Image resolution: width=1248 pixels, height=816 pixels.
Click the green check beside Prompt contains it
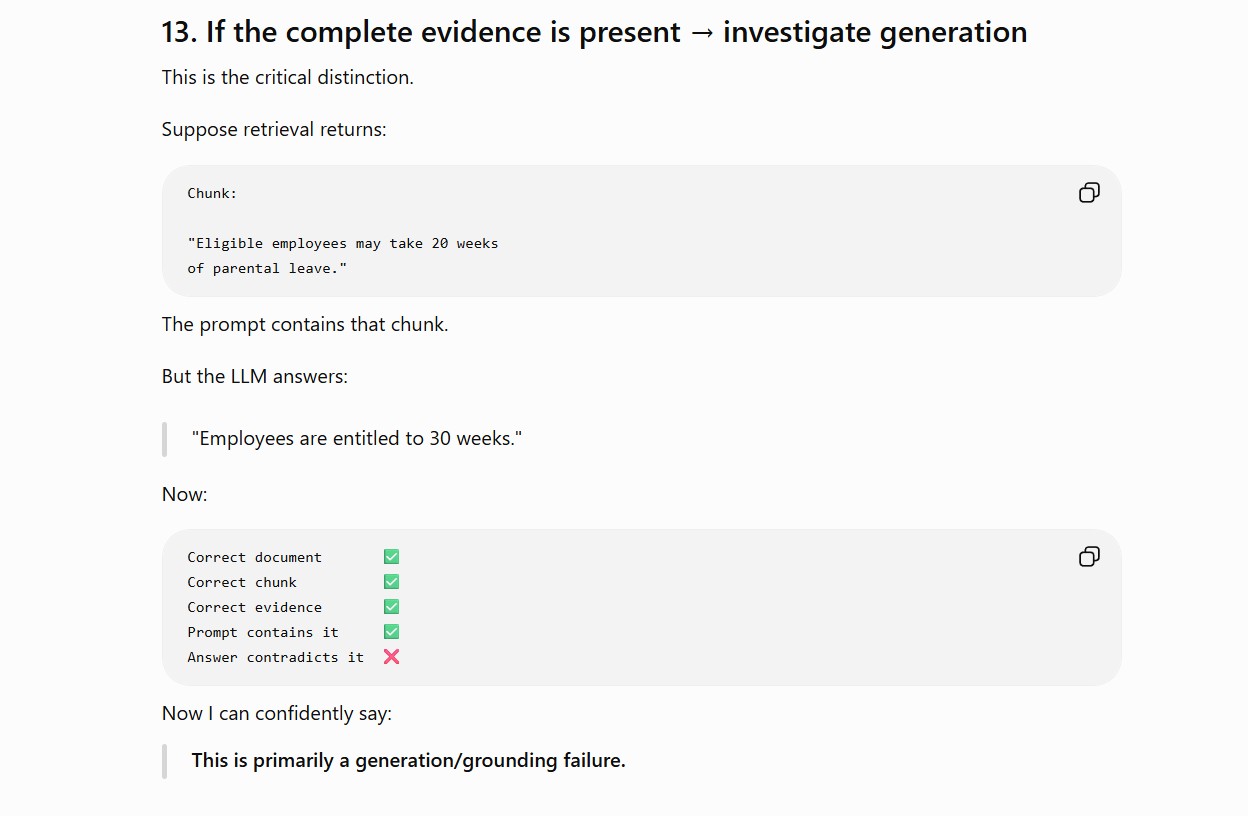tap(391, 632)
